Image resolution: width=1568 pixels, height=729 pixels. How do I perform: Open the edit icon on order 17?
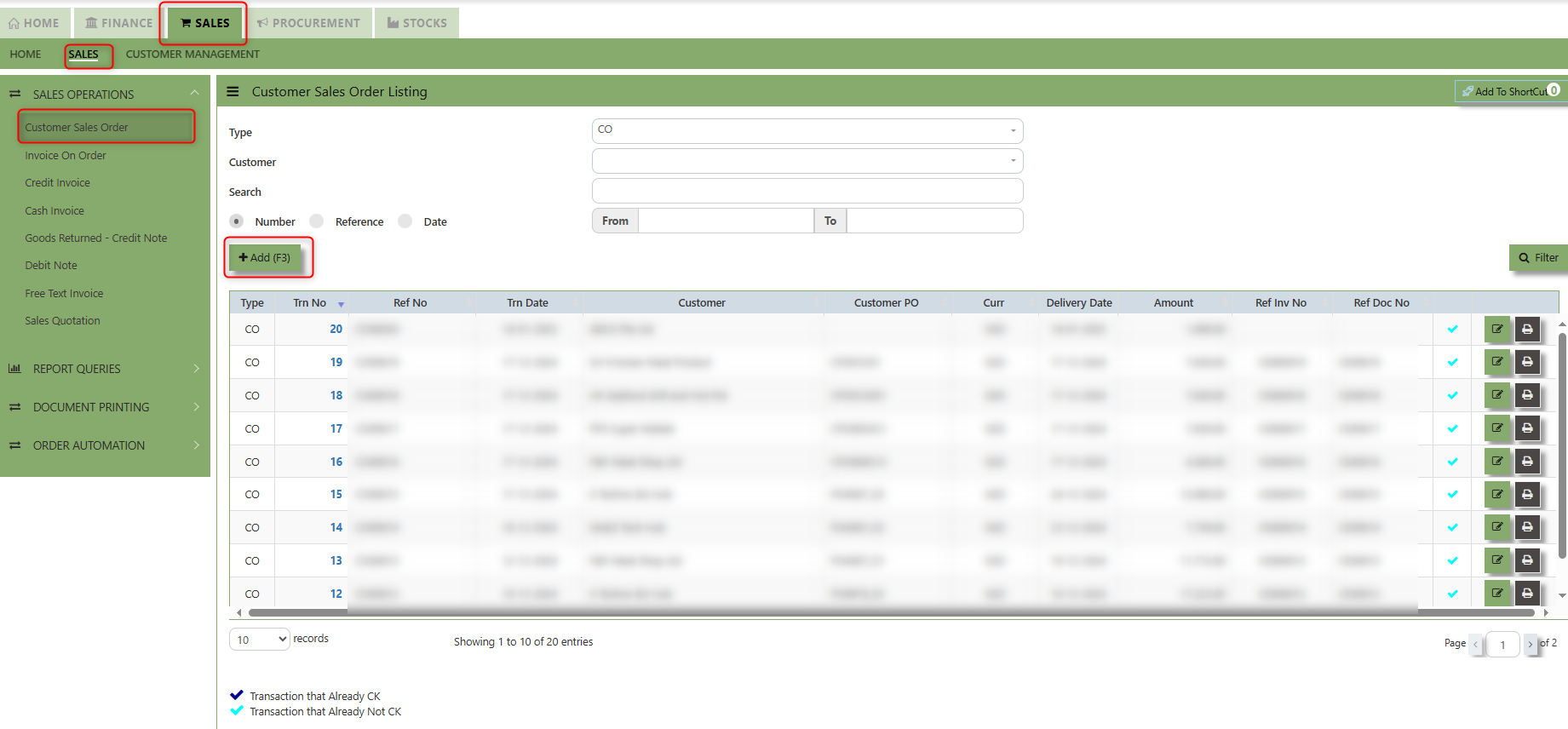[x=1496, y=428]
